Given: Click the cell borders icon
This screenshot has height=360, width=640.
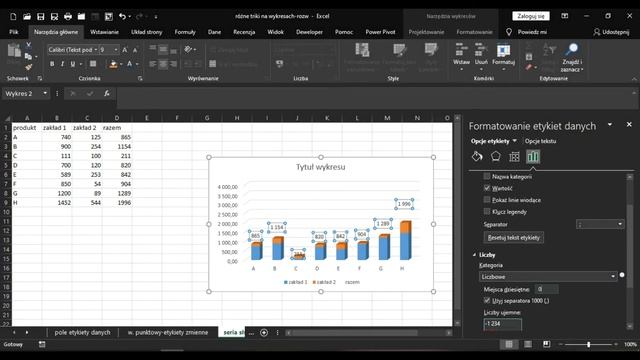Looking at the screenshot, I should coord(93,64).
